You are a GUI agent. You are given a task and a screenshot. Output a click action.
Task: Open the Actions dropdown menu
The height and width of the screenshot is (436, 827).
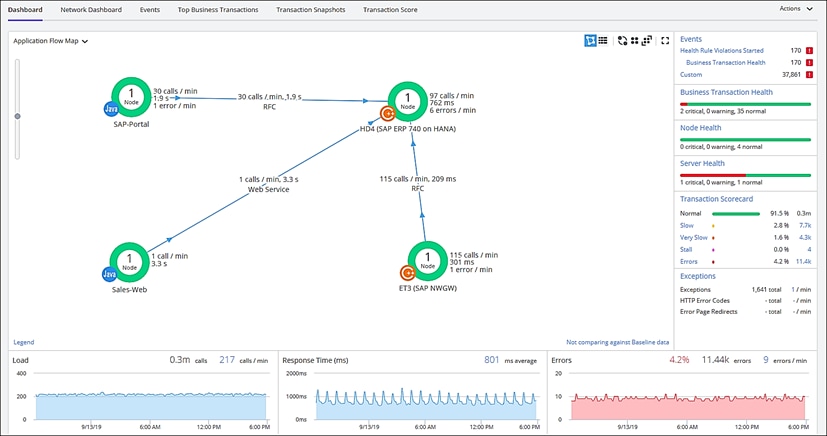point(795,9)
